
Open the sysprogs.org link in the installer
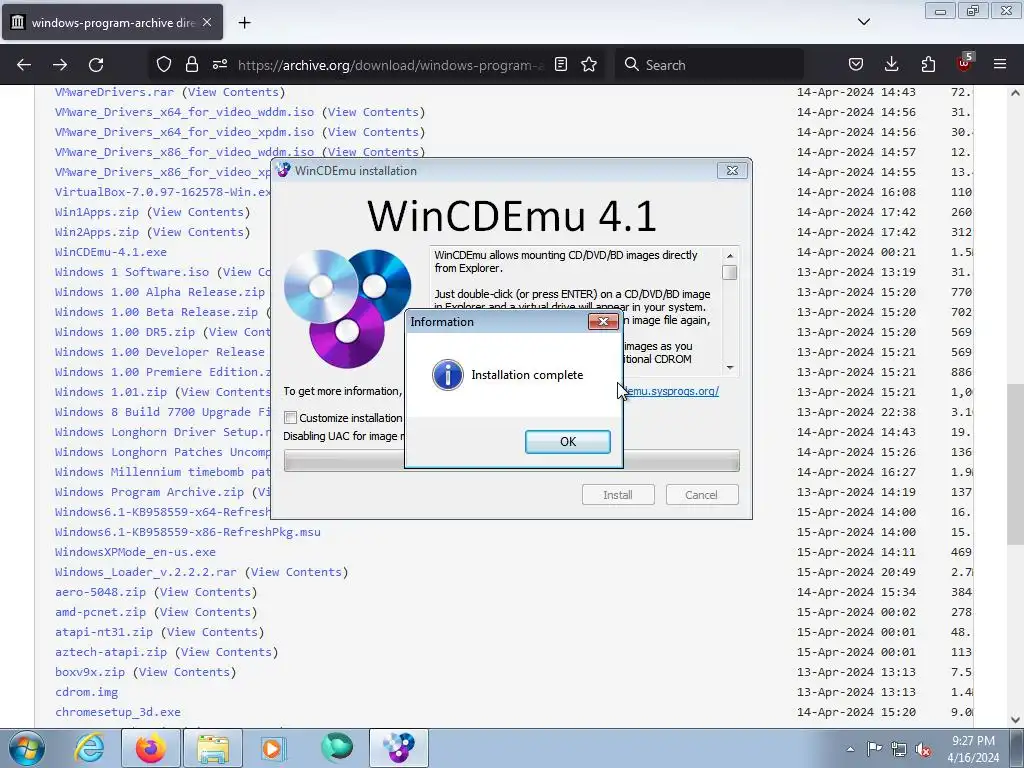[671, 391]
